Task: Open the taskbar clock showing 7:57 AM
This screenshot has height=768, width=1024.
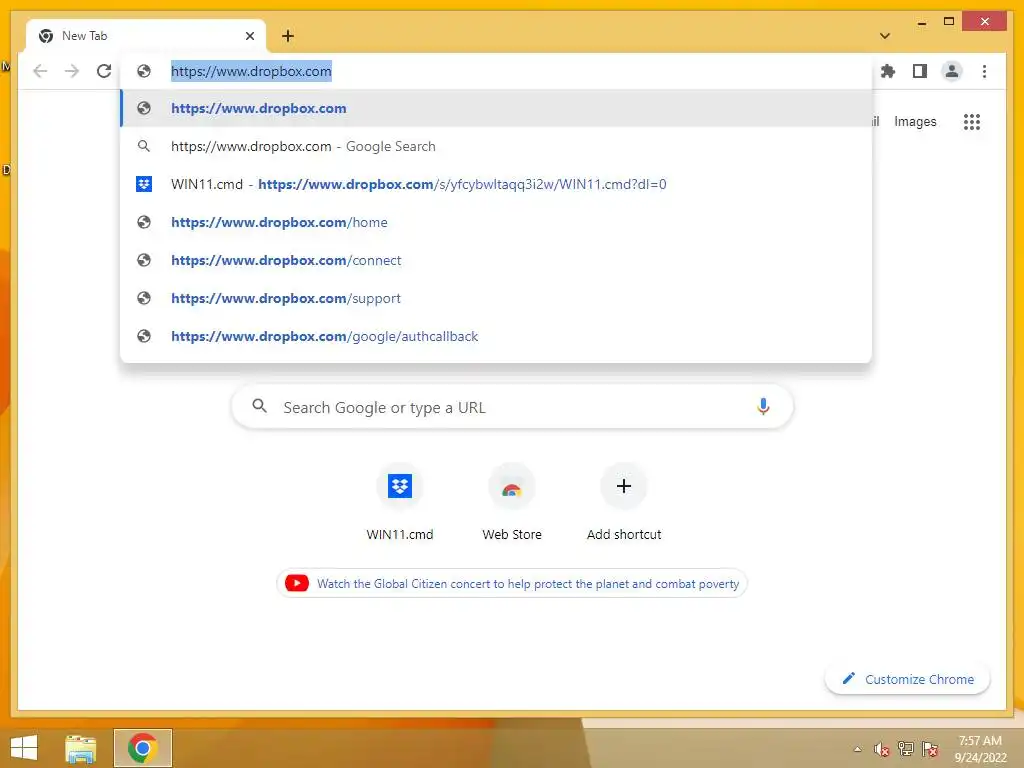Action: coord(980,748)
